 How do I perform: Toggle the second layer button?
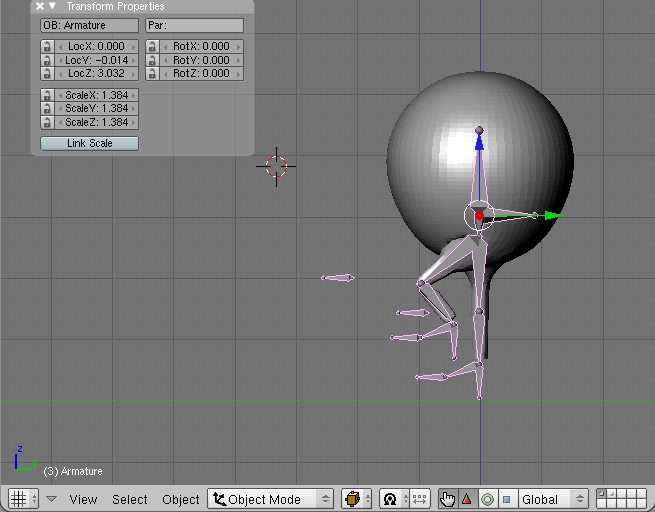coord(612,494)
